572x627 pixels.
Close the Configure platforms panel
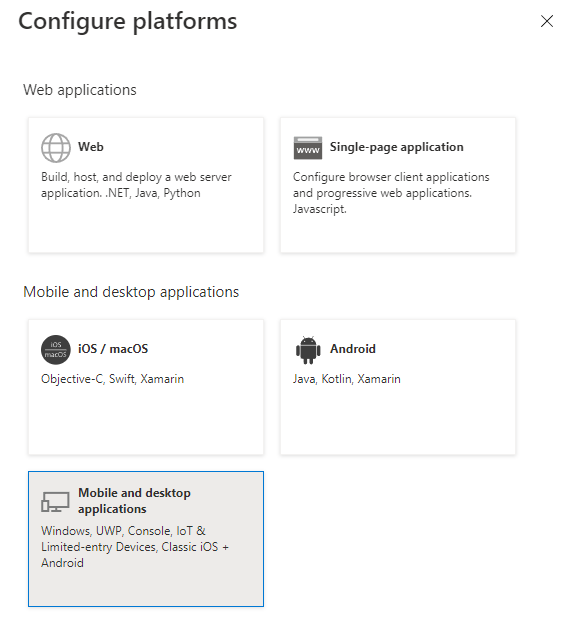click(547, 21)
